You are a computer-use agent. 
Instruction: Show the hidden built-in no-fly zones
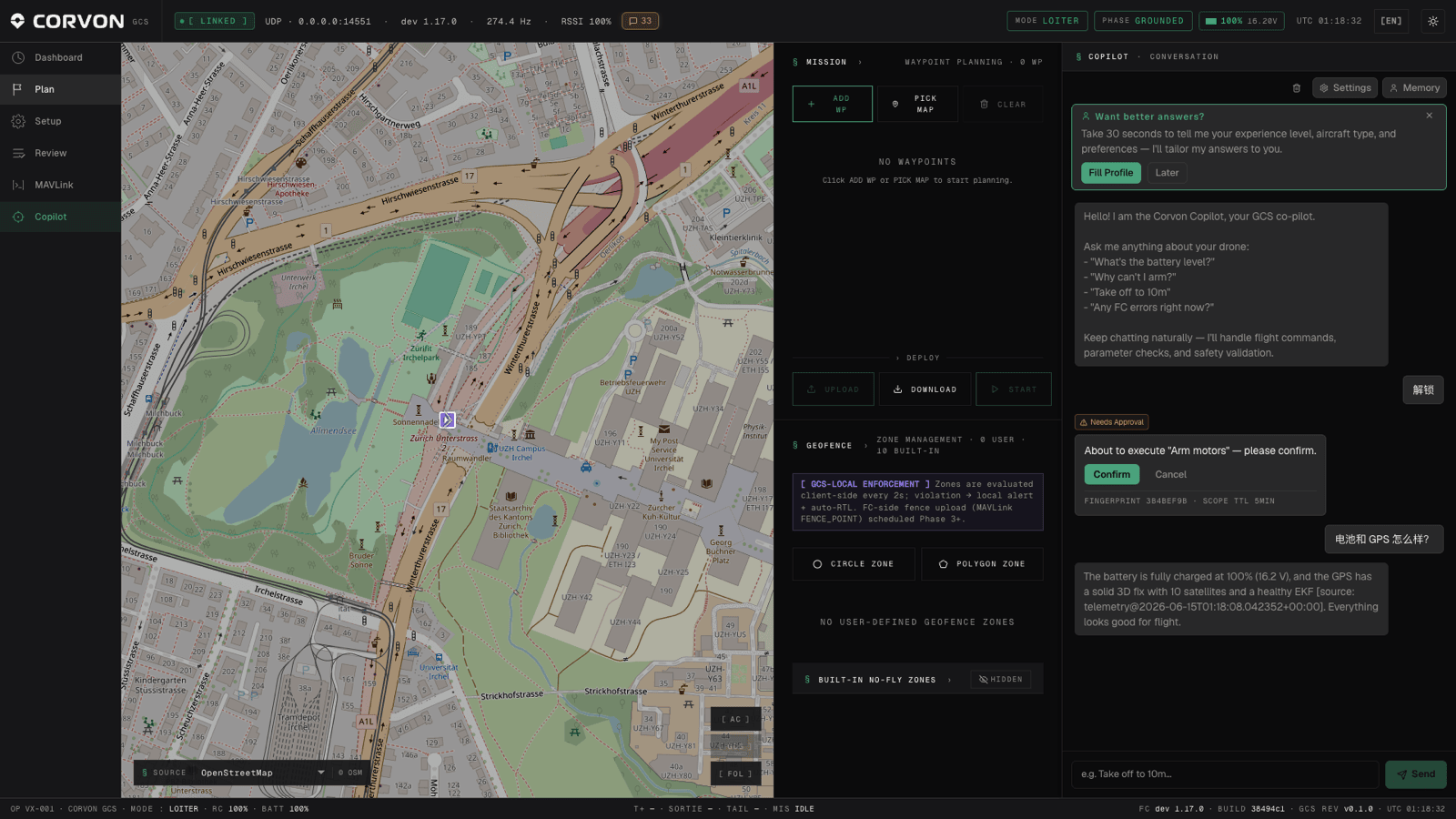tap(1000, 679)
